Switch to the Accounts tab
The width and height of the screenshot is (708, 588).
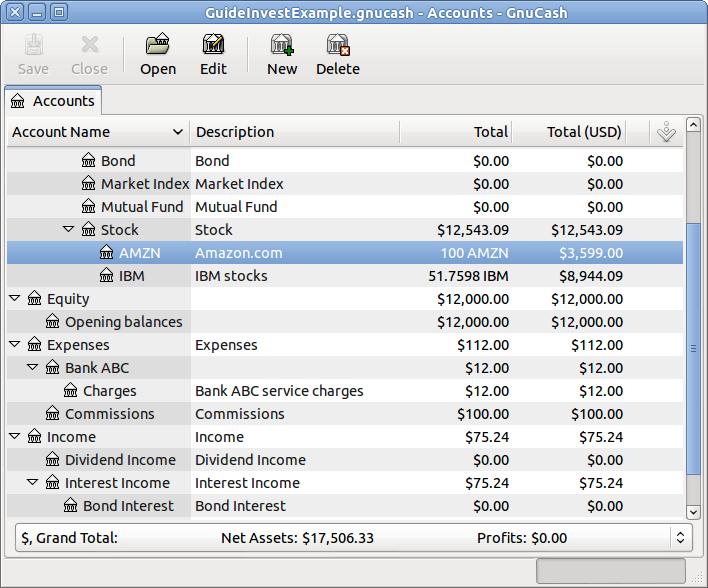click(x=53, y=101)
